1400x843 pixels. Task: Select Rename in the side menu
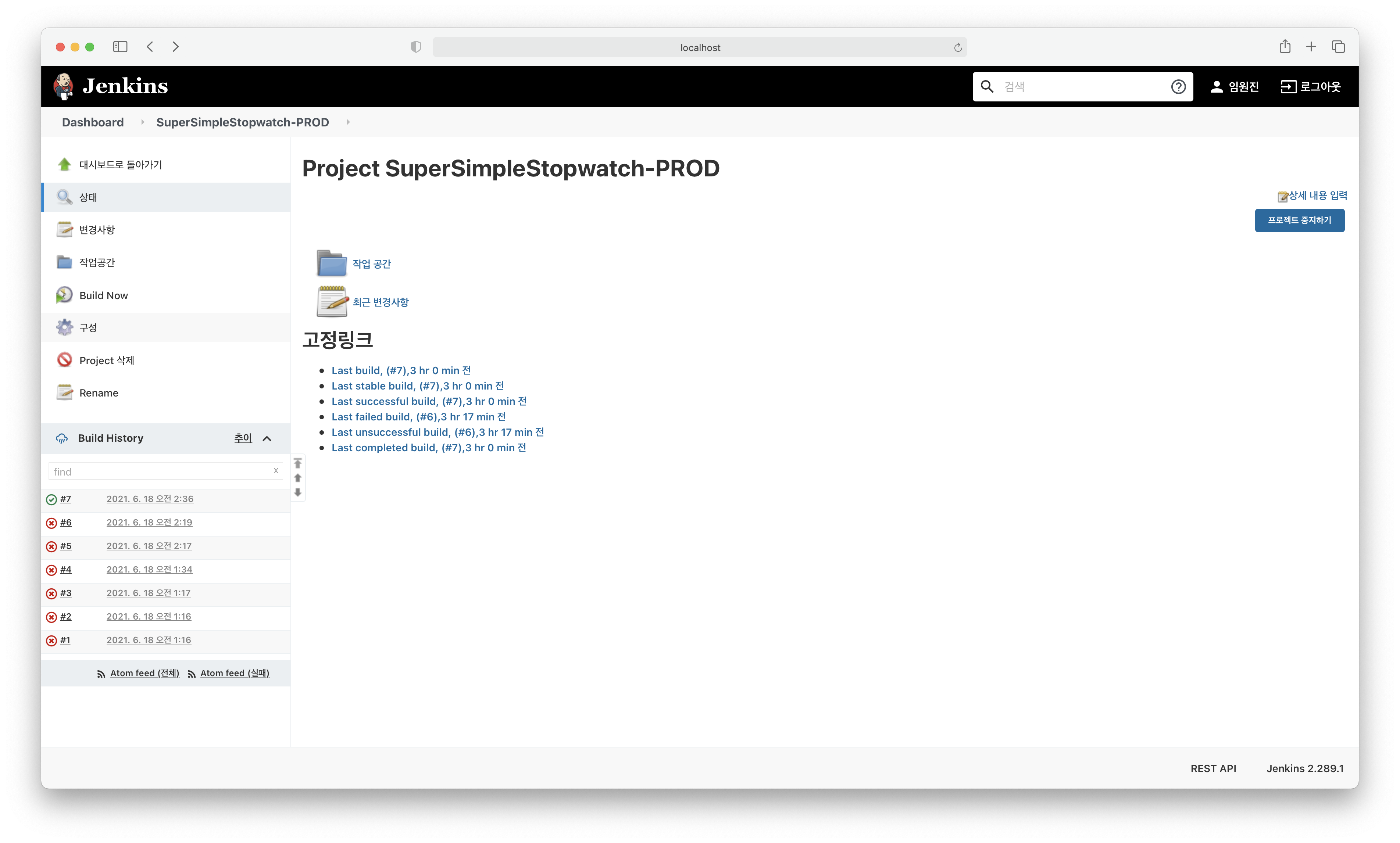[98, 392]
